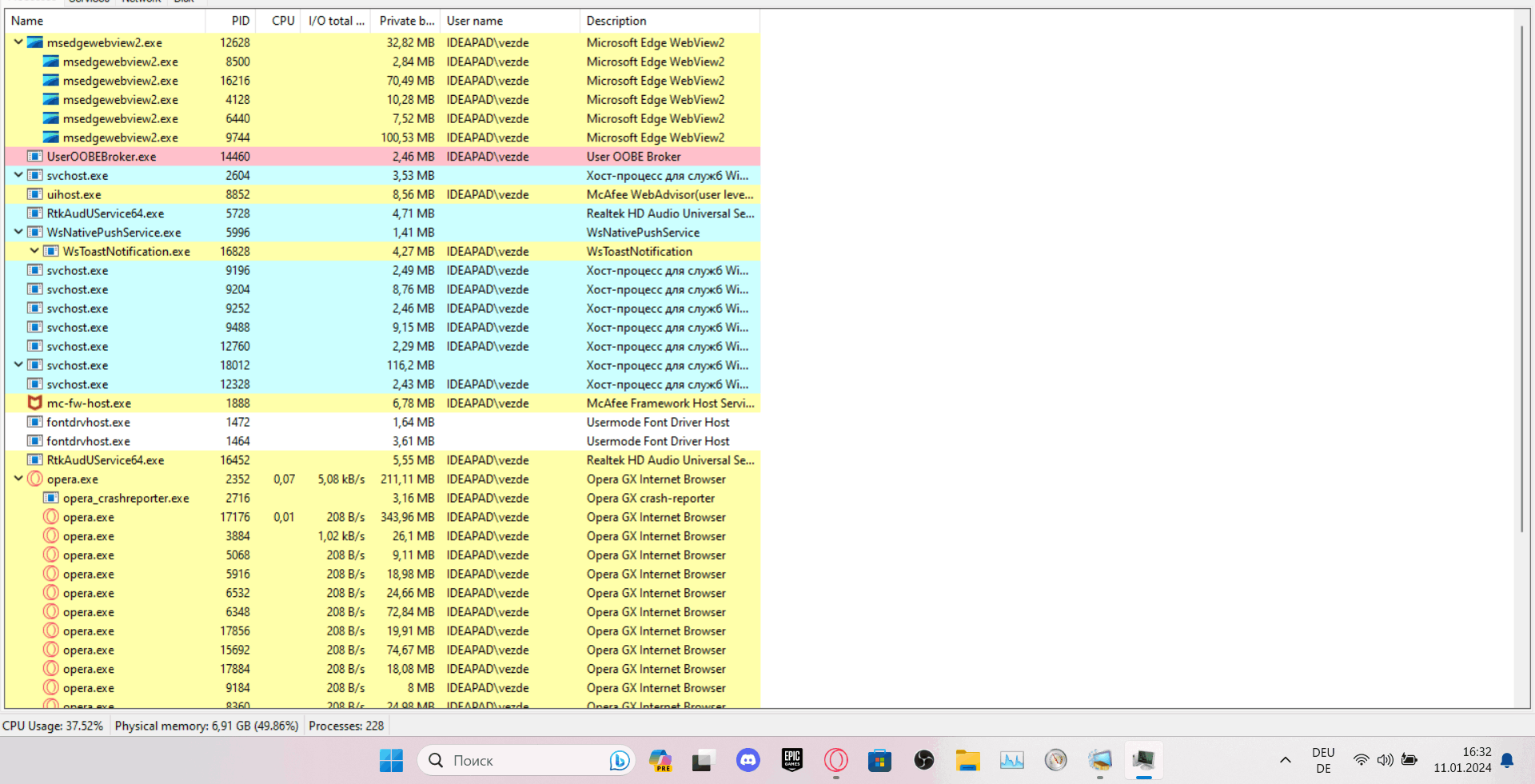Select the UserOOBEBroker.exe process icon
Image resolution: width=1535 pixels, height=784 pixels.
[35, 157]
